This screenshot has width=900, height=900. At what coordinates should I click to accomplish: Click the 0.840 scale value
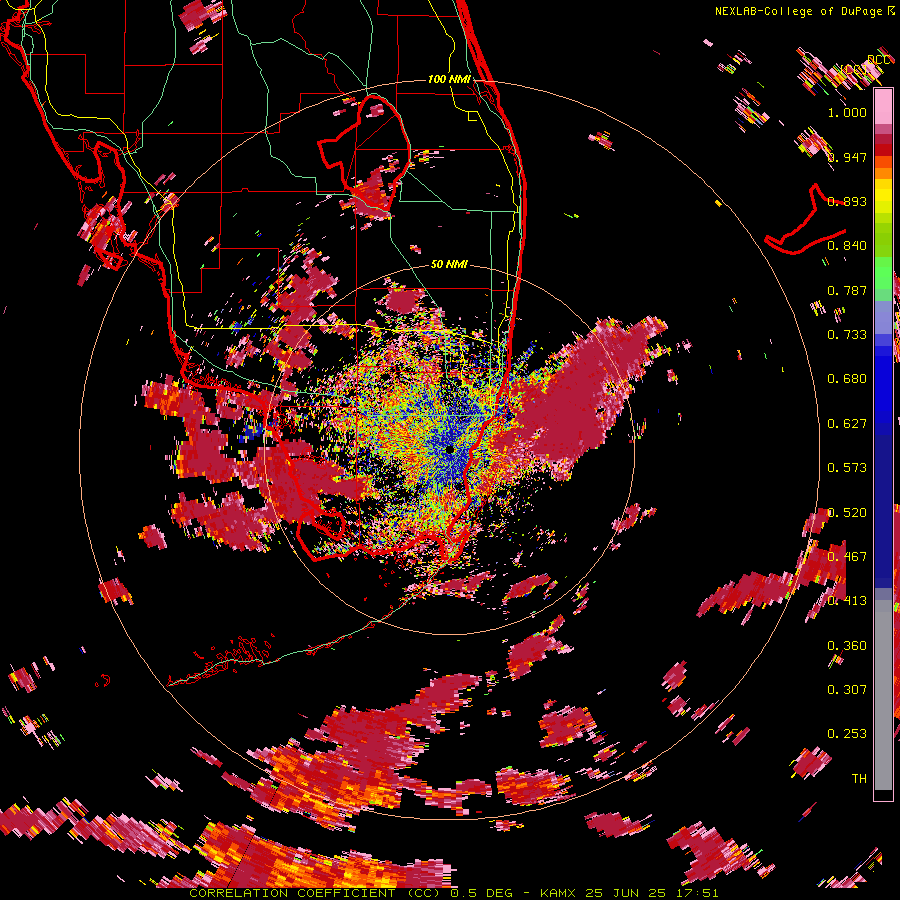coord(847,246)
